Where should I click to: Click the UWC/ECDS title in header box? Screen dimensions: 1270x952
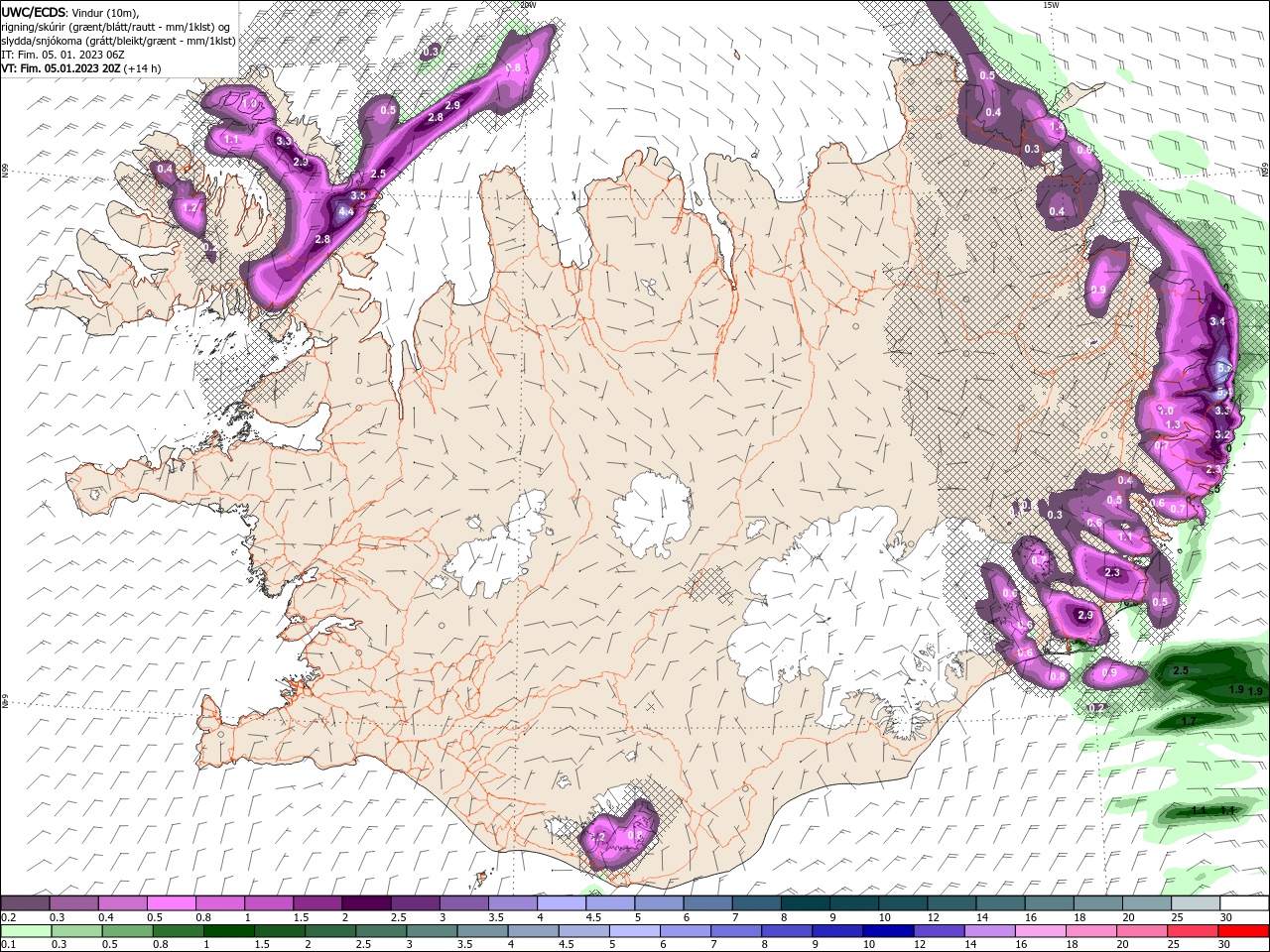tap(35, 11)
